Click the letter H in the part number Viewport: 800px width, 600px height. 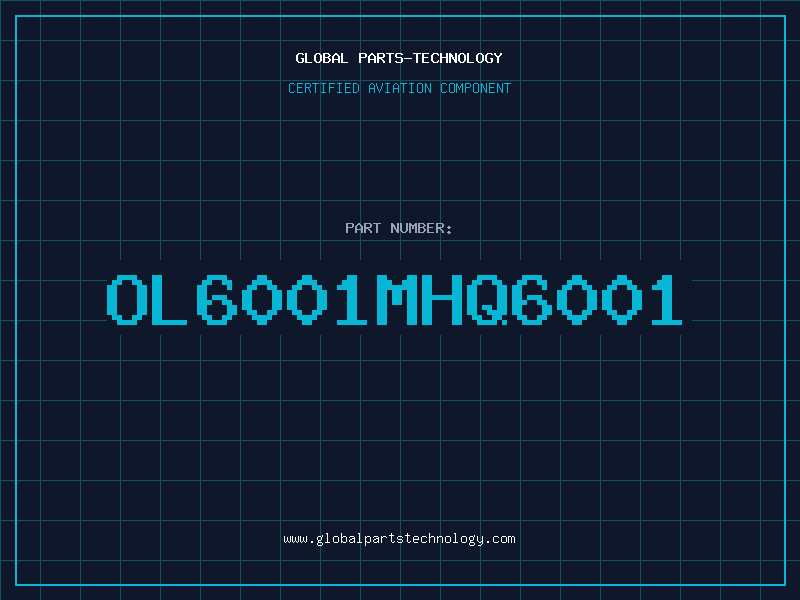440,299
